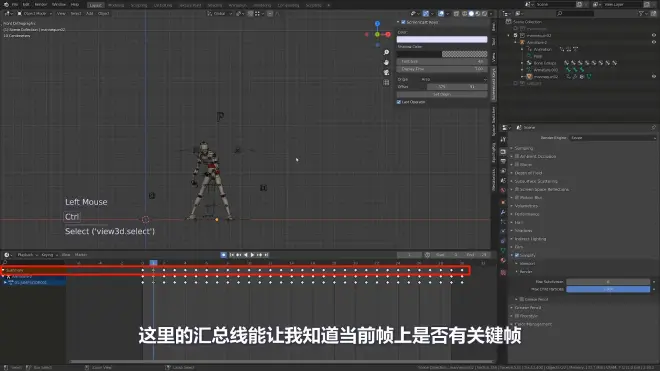The width and height of the screenshot is (660, 371).
Task: Open the Modifier wrench properties tab icon
Action: click(503, 212)
